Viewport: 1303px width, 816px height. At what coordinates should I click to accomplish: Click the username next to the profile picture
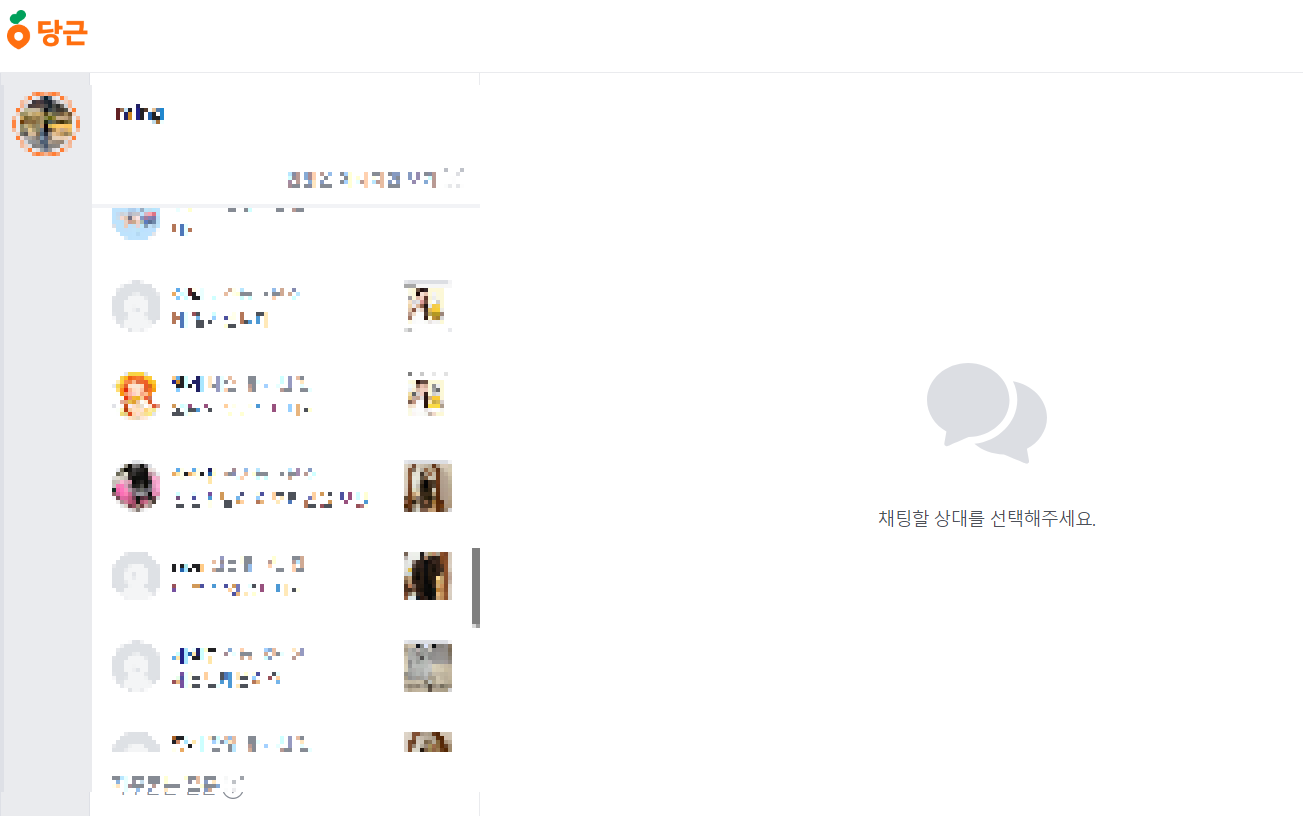[x=139, y=113]
